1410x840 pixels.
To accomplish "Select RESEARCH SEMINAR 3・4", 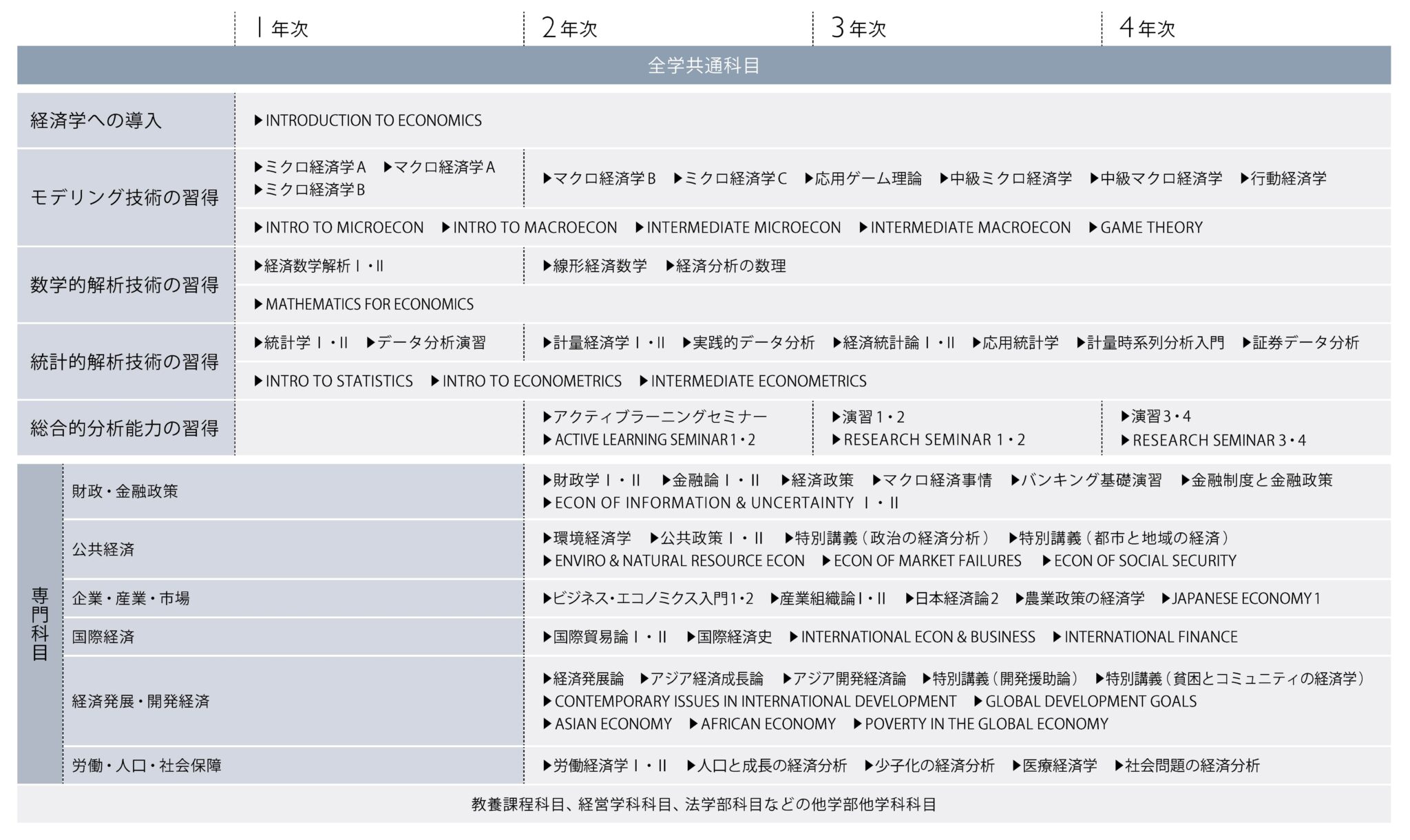I will (x=1214, y=441).
